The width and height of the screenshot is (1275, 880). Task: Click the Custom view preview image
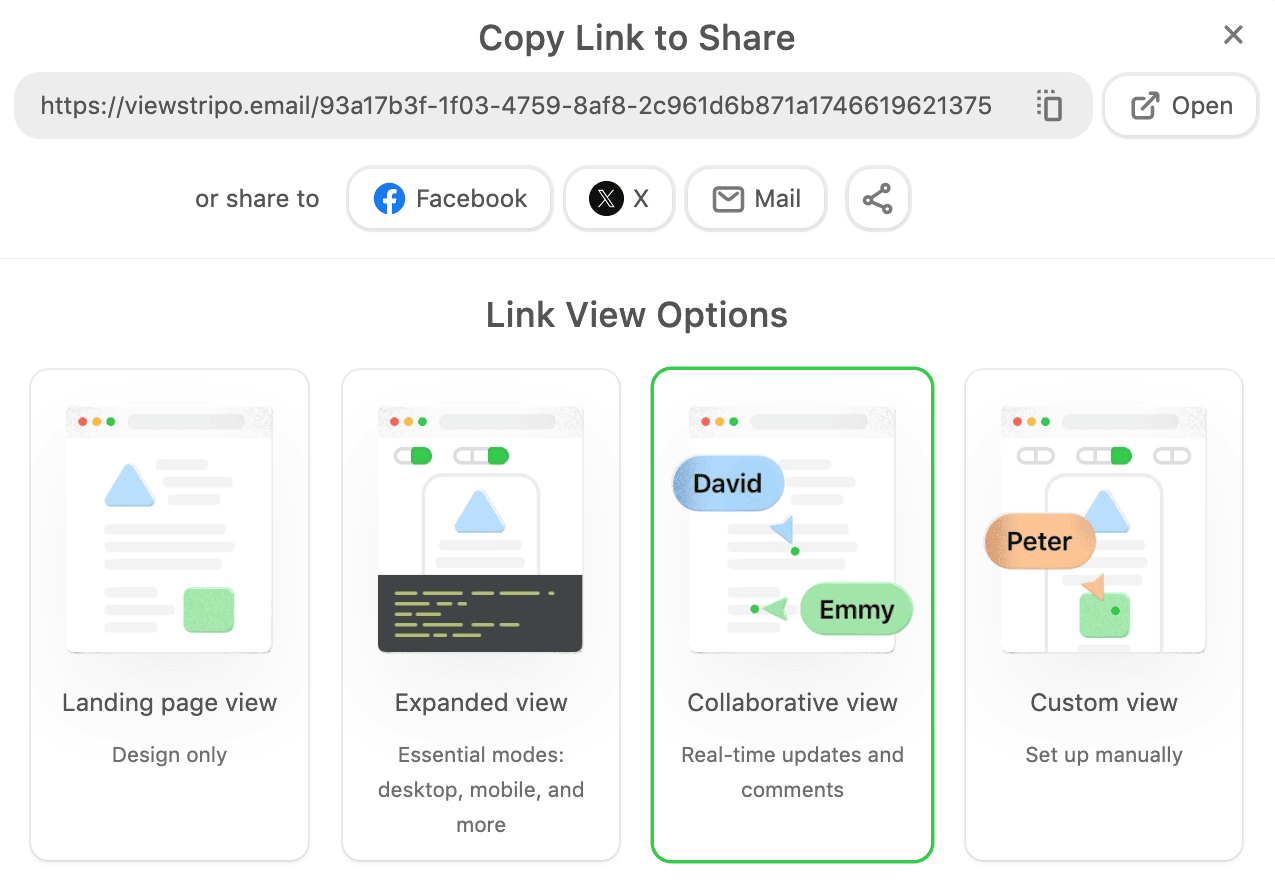click(x=1103, y=527)
